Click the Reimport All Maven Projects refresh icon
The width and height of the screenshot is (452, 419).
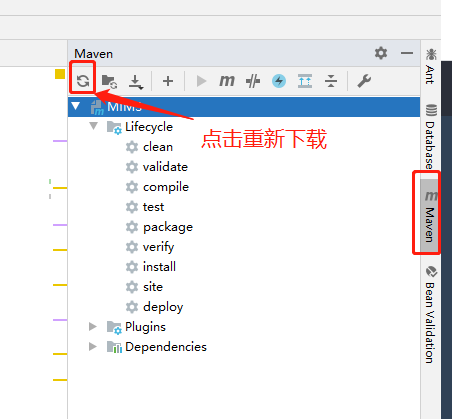[83, 81]
